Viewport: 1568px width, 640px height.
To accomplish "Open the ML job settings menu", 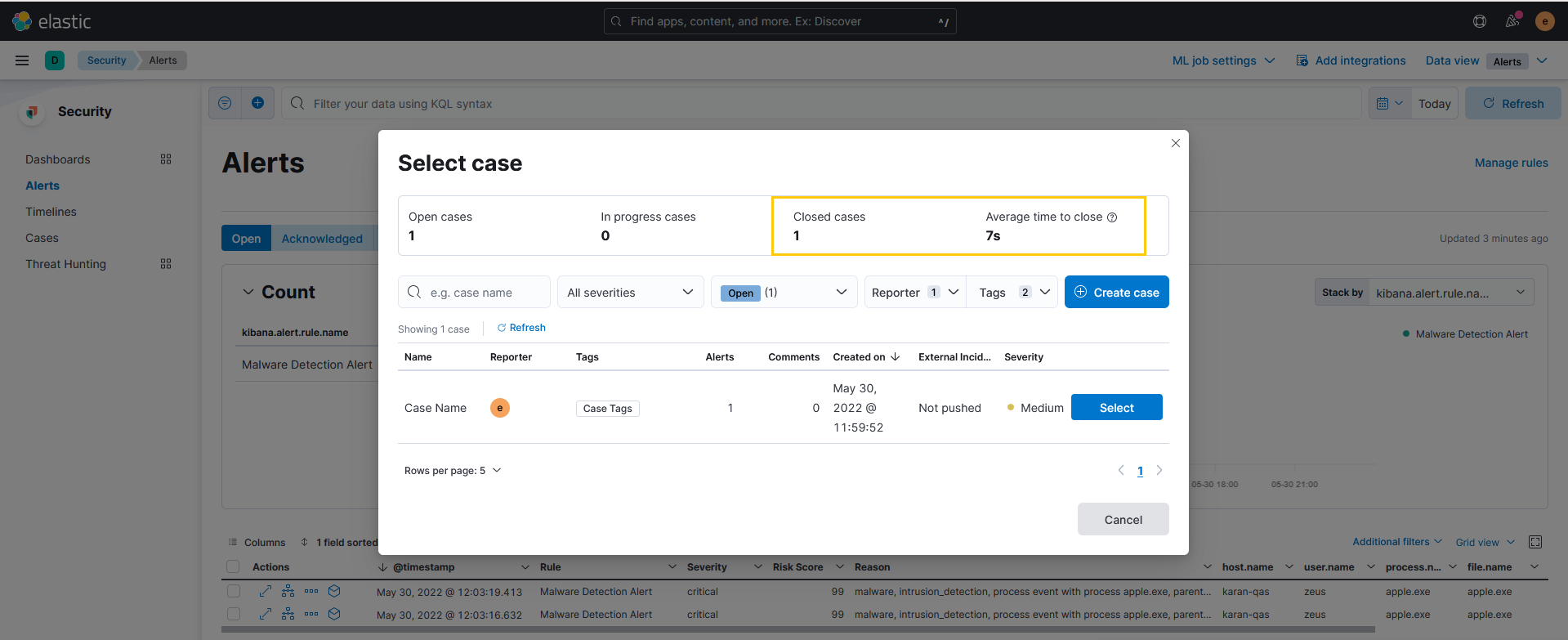I will 1223,60.
